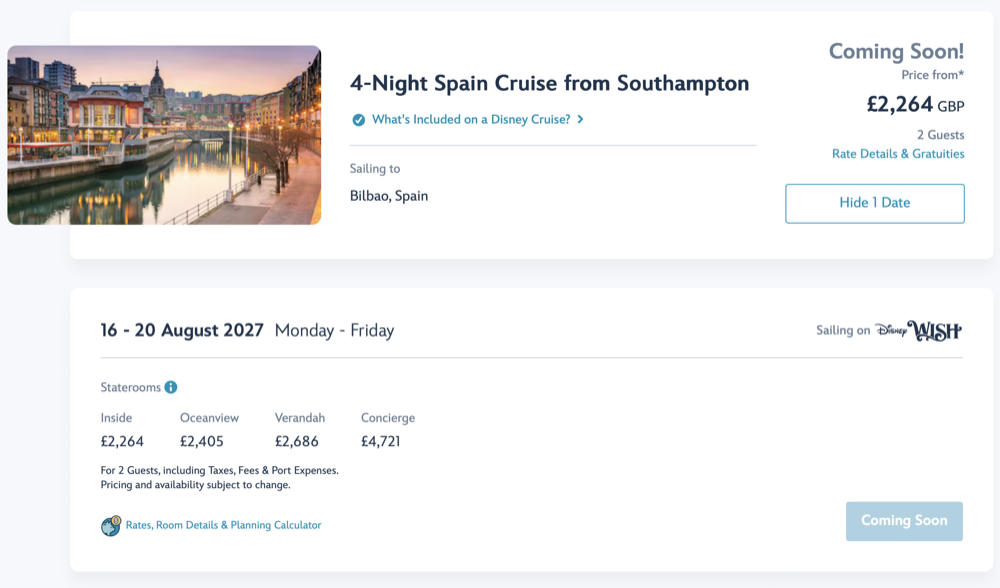Open Rates, Room Details & Planning Calculator
The height and width of the screenshot is (588, 1000).
point(223,525)
